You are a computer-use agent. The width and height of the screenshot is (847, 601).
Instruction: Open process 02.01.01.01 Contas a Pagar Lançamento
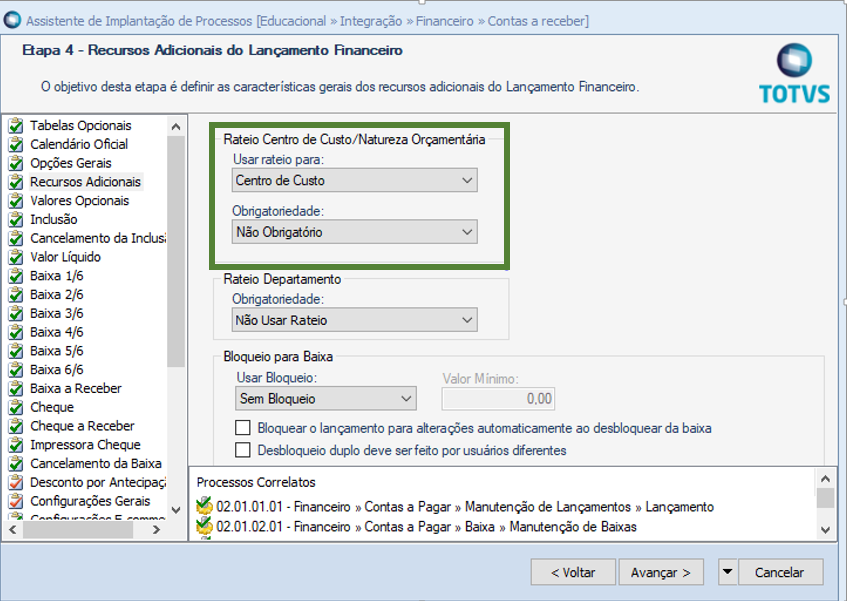pos(465,507)
